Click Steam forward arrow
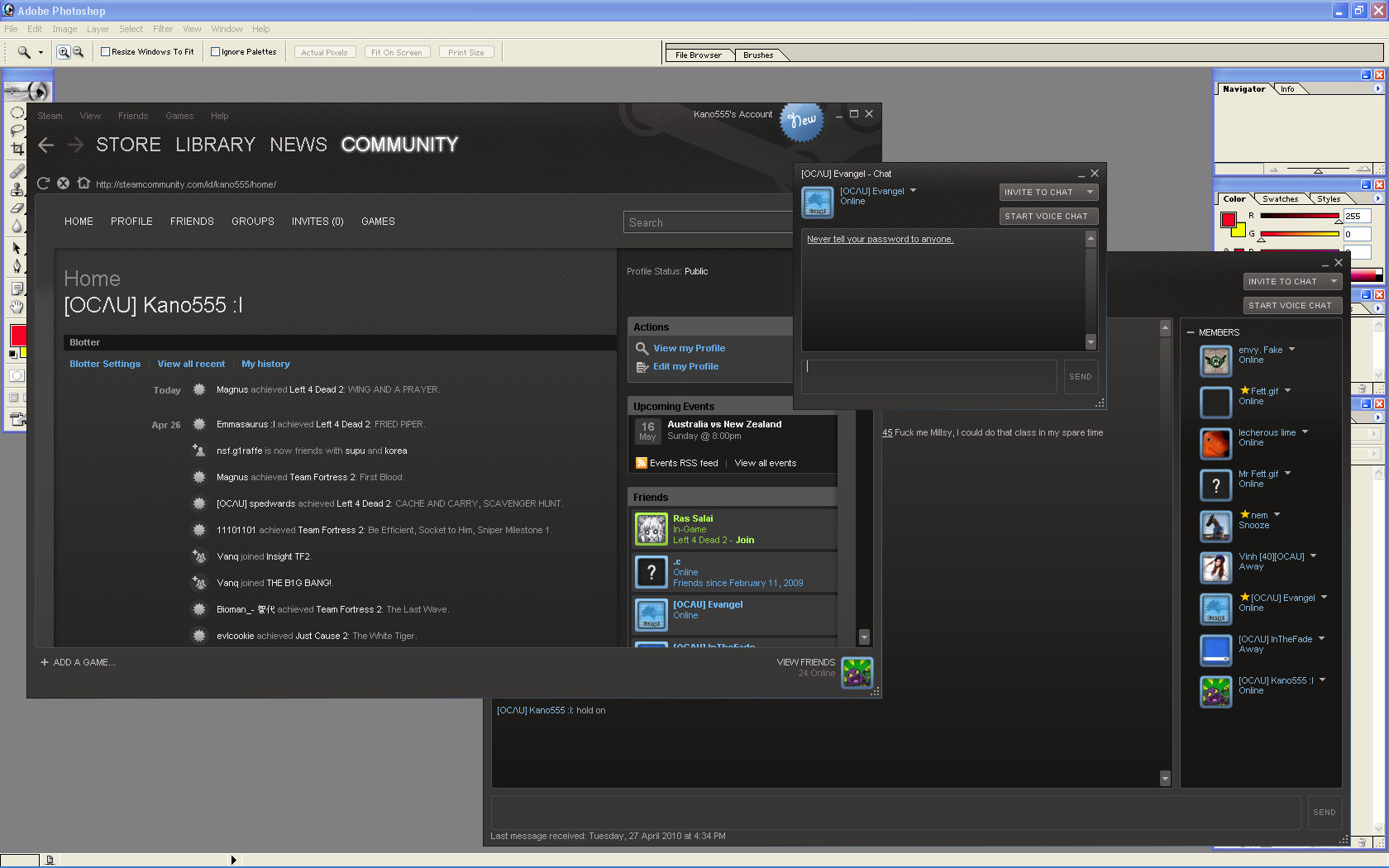 click(x=75, y=145)
